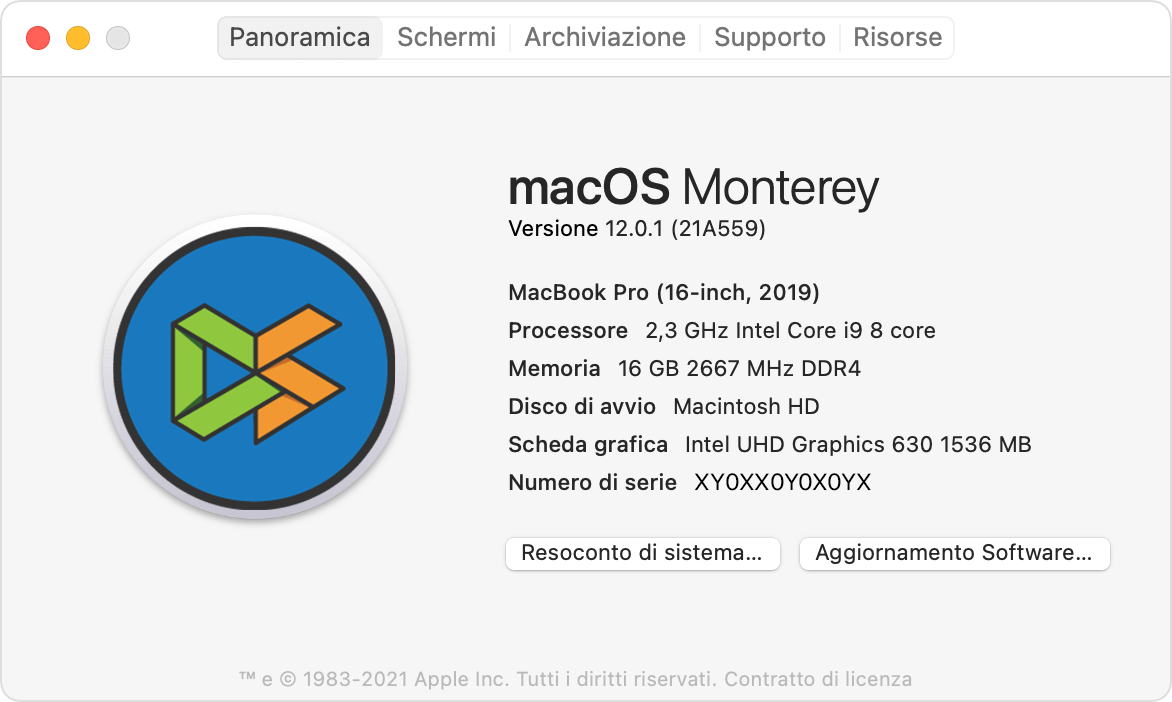Open the Contratto di licenza link
Viewport: 1172px width, 702px height.
pyautogui.click(x=818, y=680)
